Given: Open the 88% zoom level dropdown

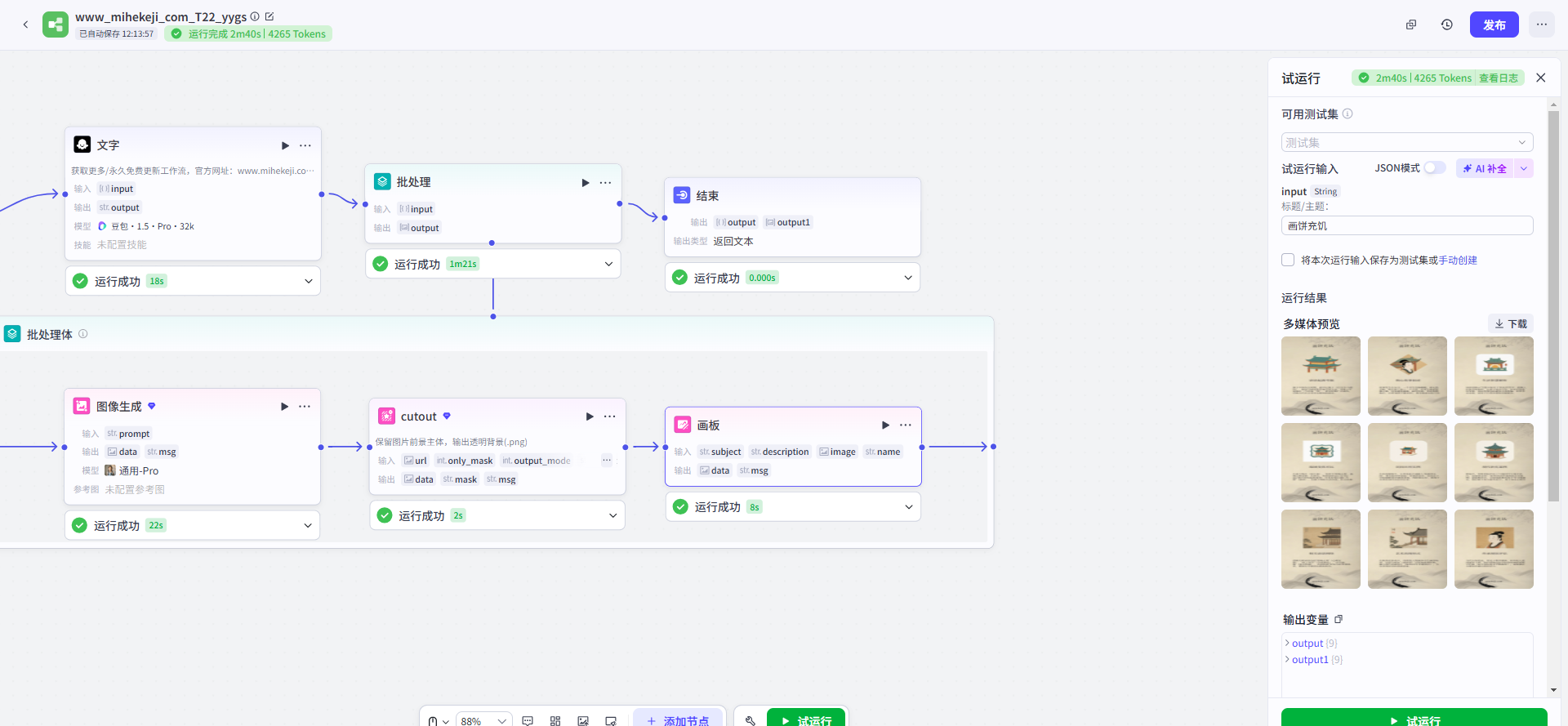Looking at the screenshot, I should (483, 720).
